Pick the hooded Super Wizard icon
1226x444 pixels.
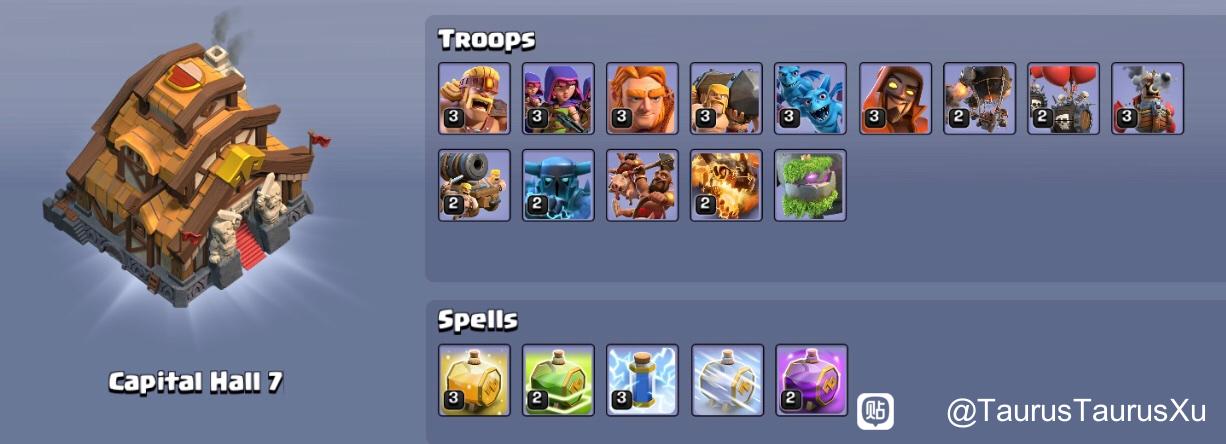click(895, 98)
